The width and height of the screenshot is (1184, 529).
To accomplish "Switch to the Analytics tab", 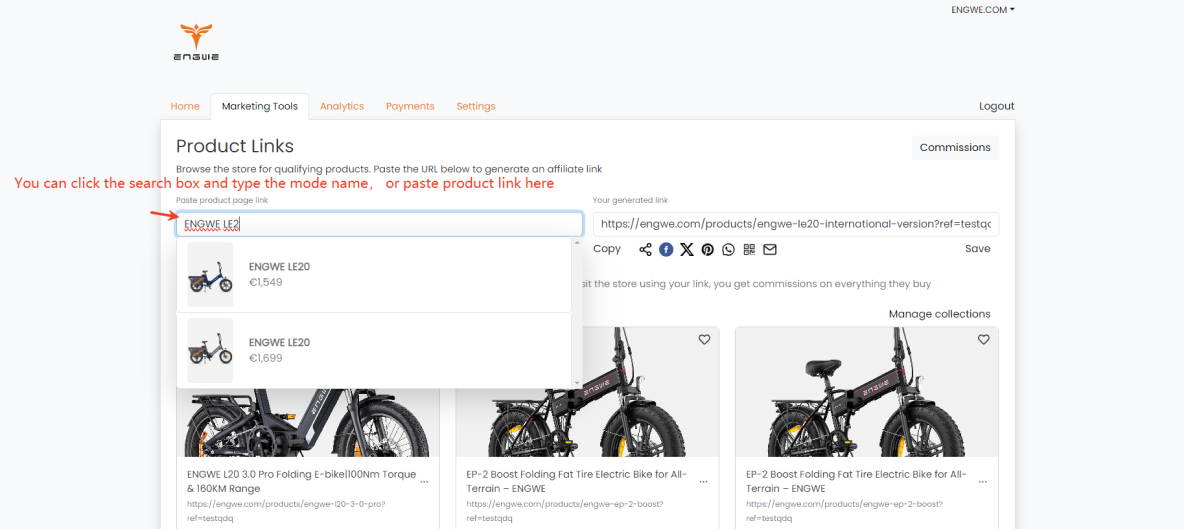I will [x=342, y=106].
